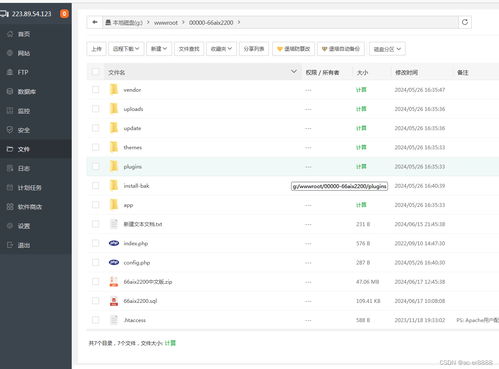This screenshot has width=499, height=369.
Task: Refresh the file list with reload icon
Action: tap(465, 22)
